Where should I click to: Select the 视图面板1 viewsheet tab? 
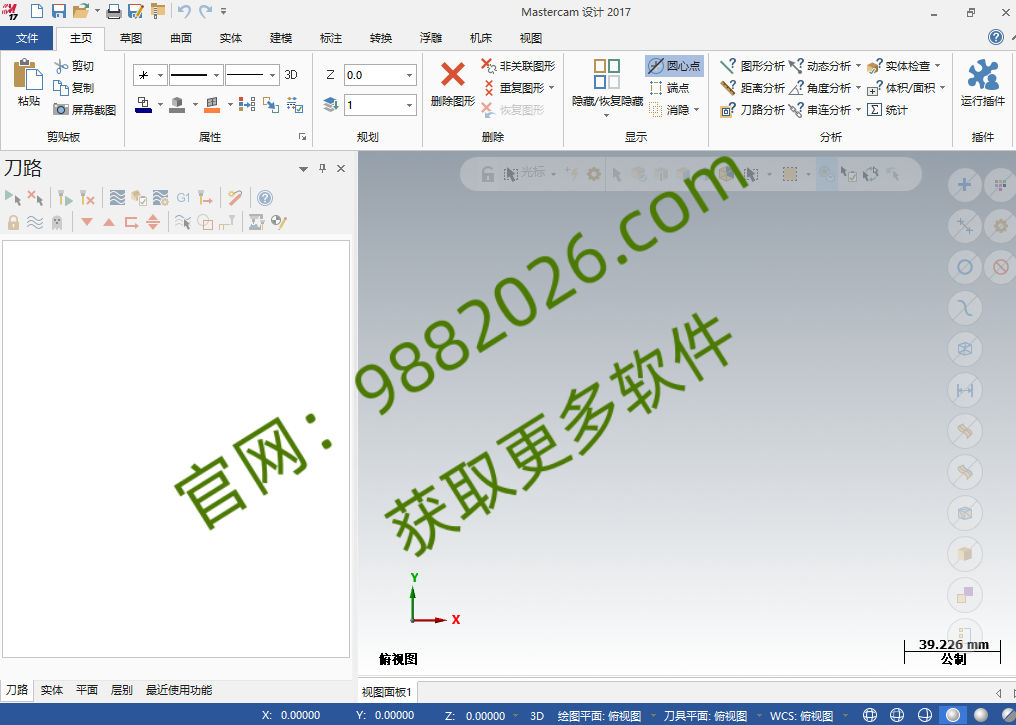386,692
